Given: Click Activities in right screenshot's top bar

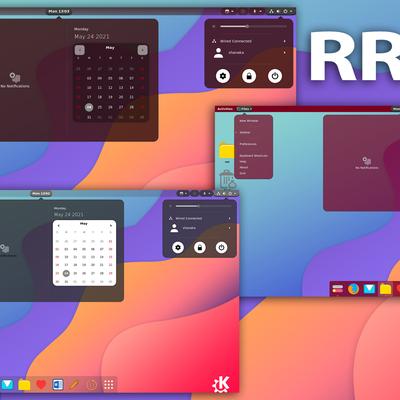Looking at the screenshot, I should pyautogui.click(x=225, y=109).
